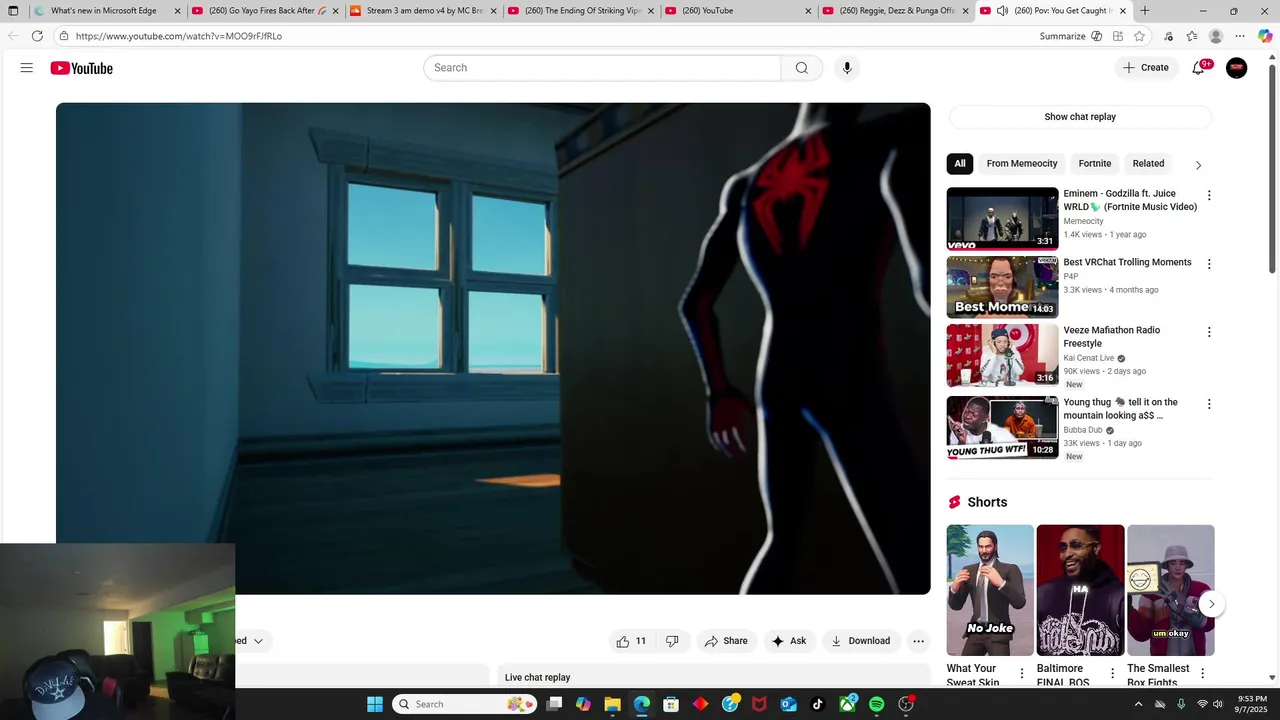Open a new browser tab
This screenshot has width=1280, height=720.
1145,11
